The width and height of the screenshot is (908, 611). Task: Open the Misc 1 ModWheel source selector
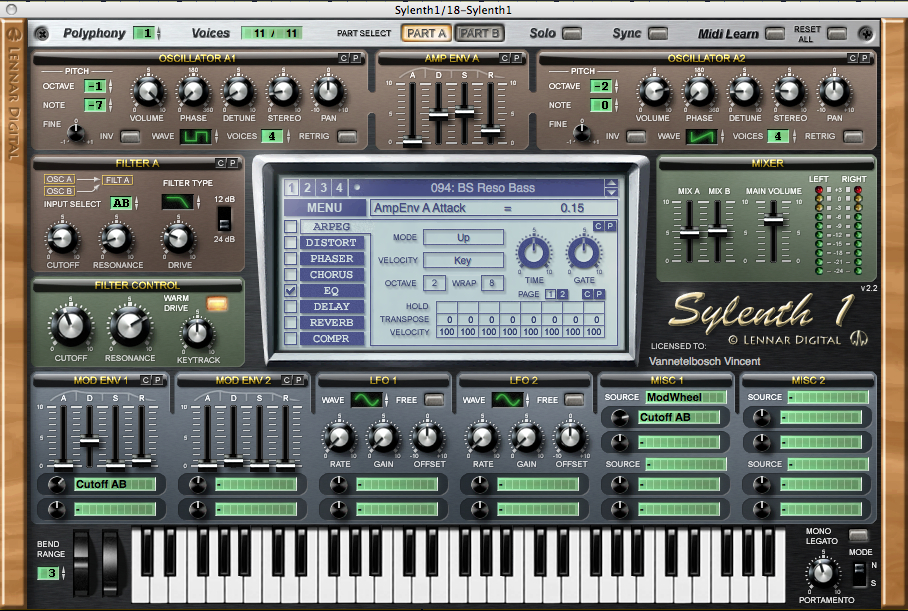click(686, 397)
